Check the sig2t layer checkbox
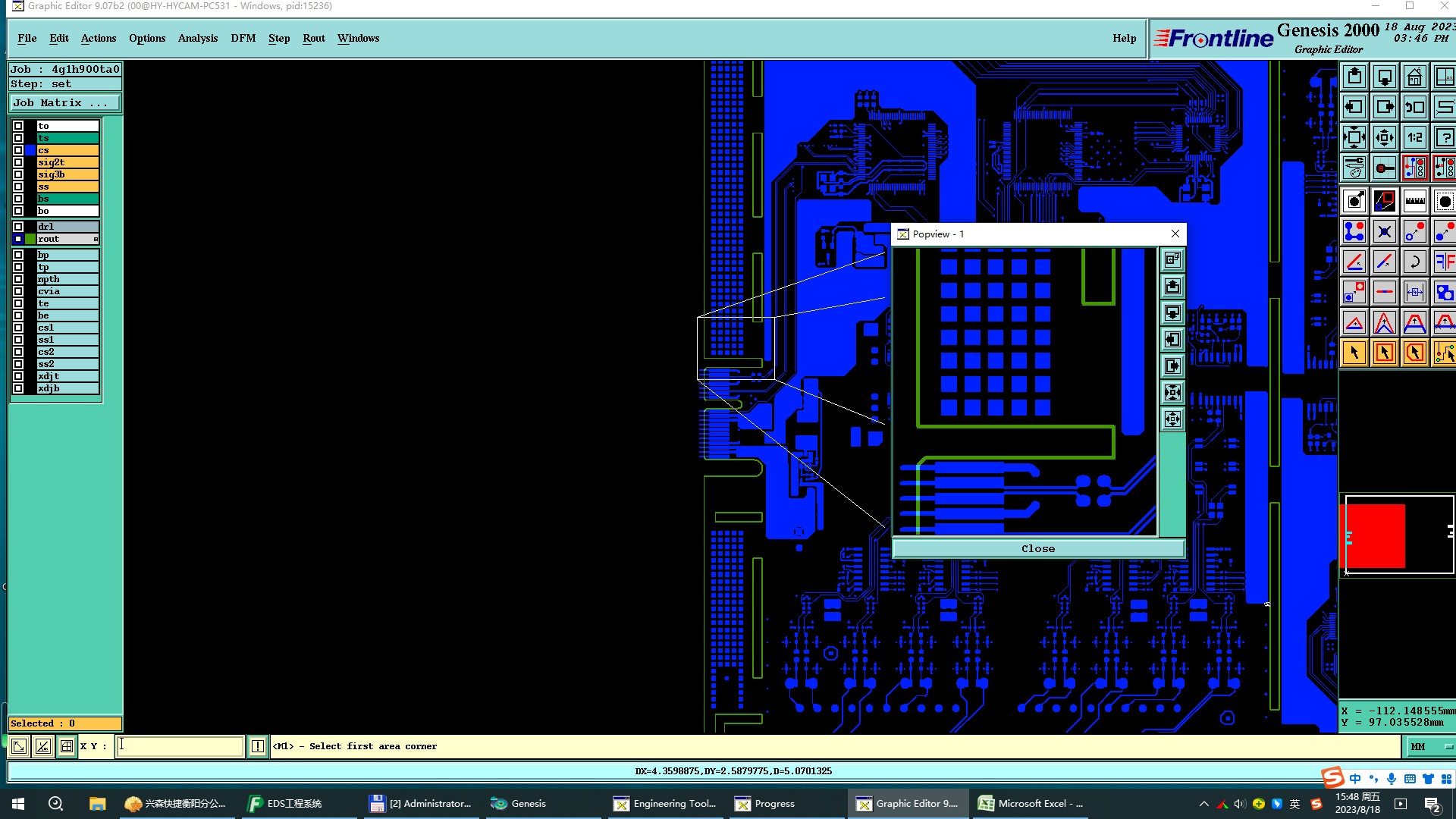 18,162
